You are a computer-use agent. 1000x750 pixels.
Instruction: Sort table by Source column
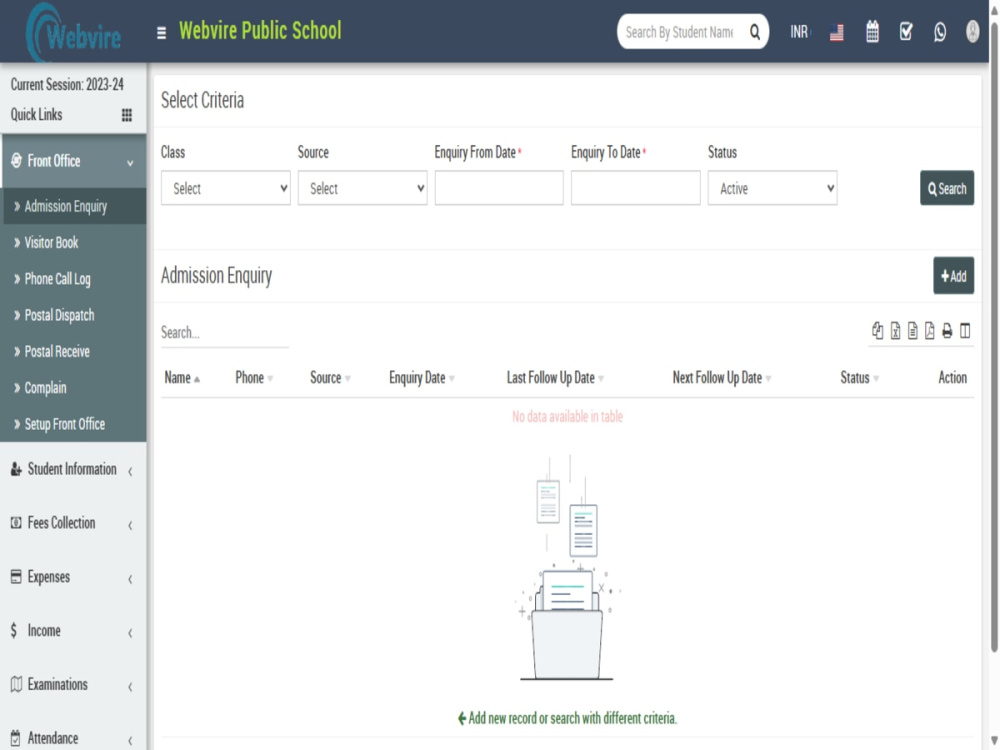pos(330,378)
